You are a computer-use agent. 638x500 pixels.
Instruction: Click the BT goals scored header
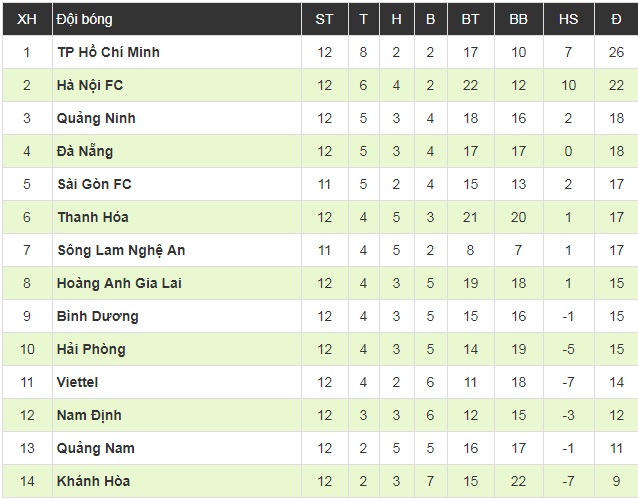pos(470,19)
